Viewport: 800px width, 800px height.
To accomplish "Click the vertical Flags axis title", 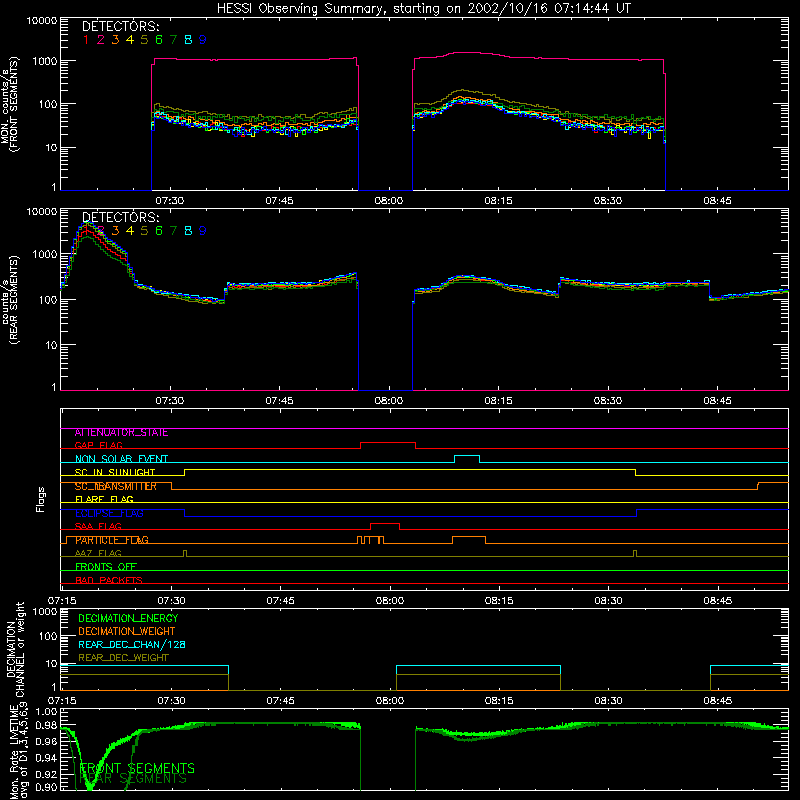I will click(41, 500).
